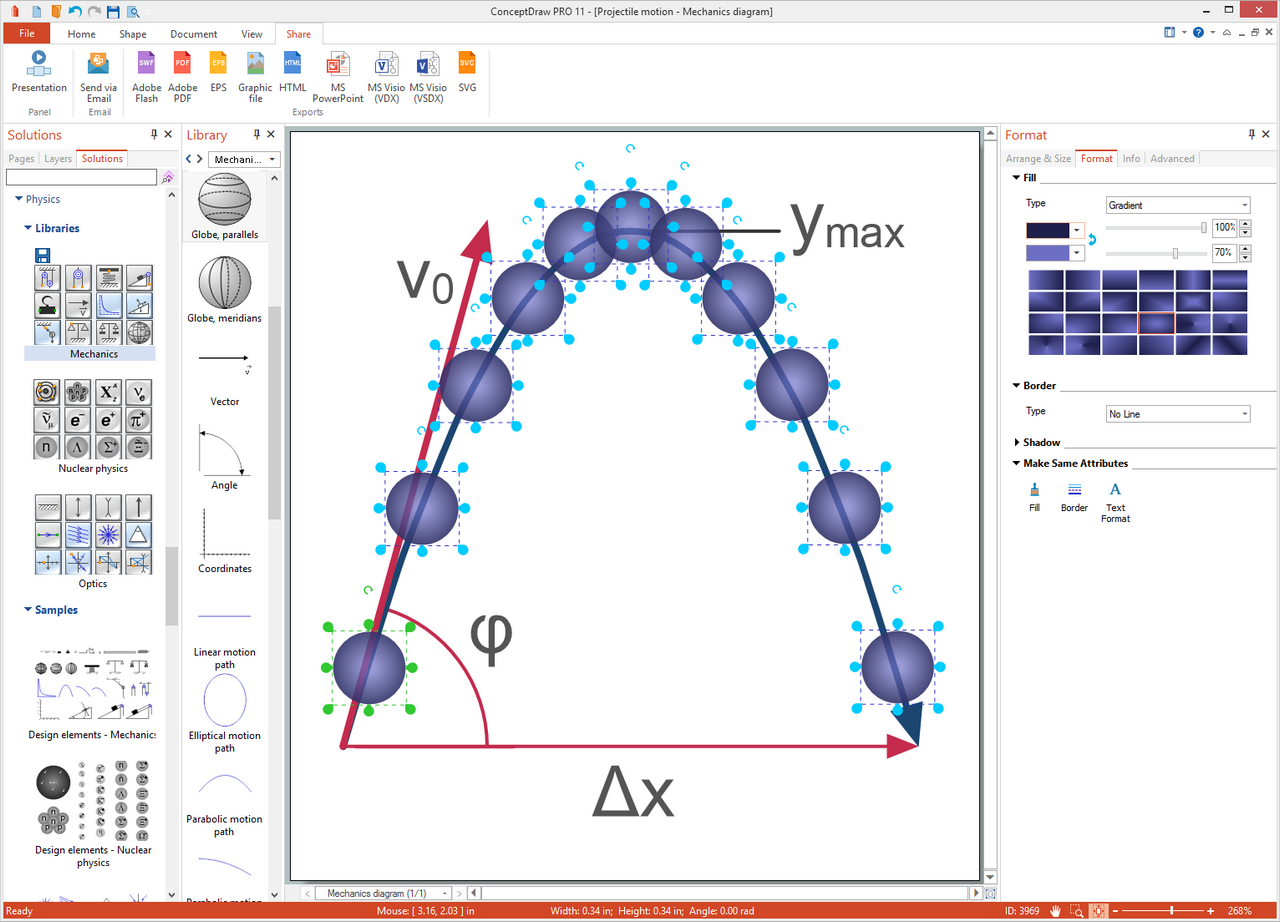Open the Home ribbon tab
Viewport: 1280px width, 922px height.
point(82,34)
